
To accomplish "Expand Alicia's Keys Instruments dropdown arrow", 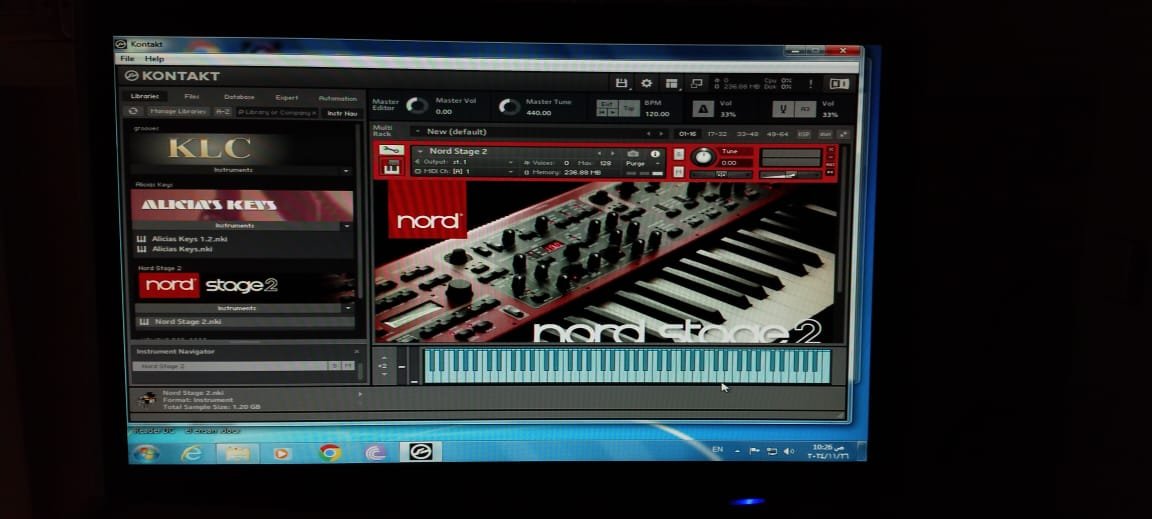I will (x=347, y=226).
